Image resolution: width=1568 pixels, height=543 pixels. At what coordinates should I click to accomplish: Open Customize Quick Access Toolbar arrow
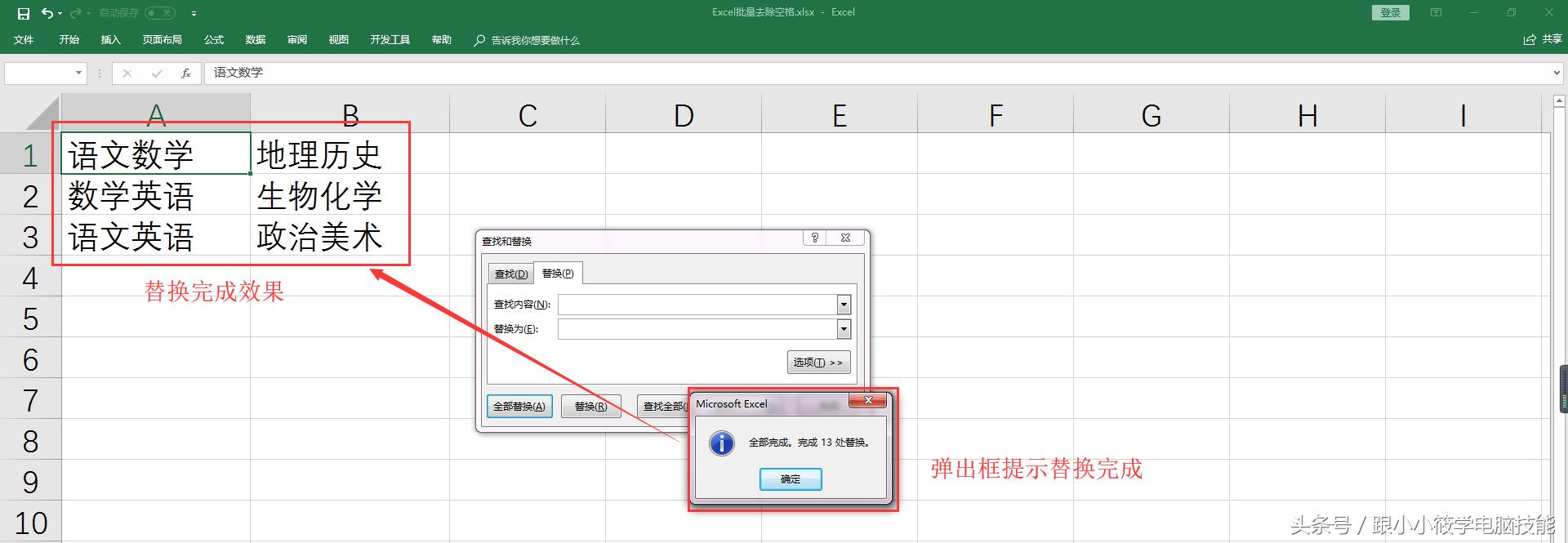194,14
